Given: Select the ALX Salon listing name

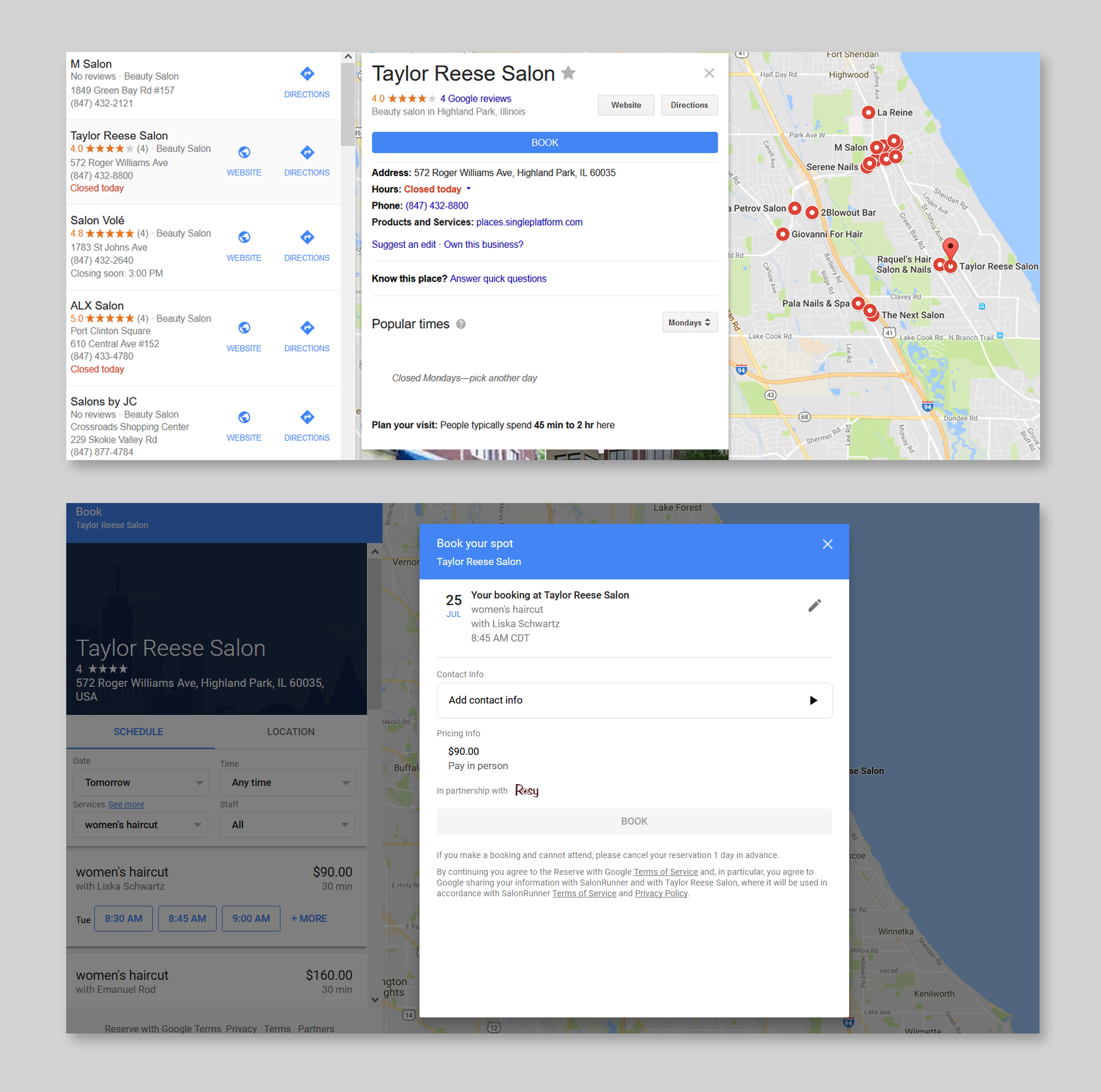Looking at the screenshot, I should (x=97, y=306).
